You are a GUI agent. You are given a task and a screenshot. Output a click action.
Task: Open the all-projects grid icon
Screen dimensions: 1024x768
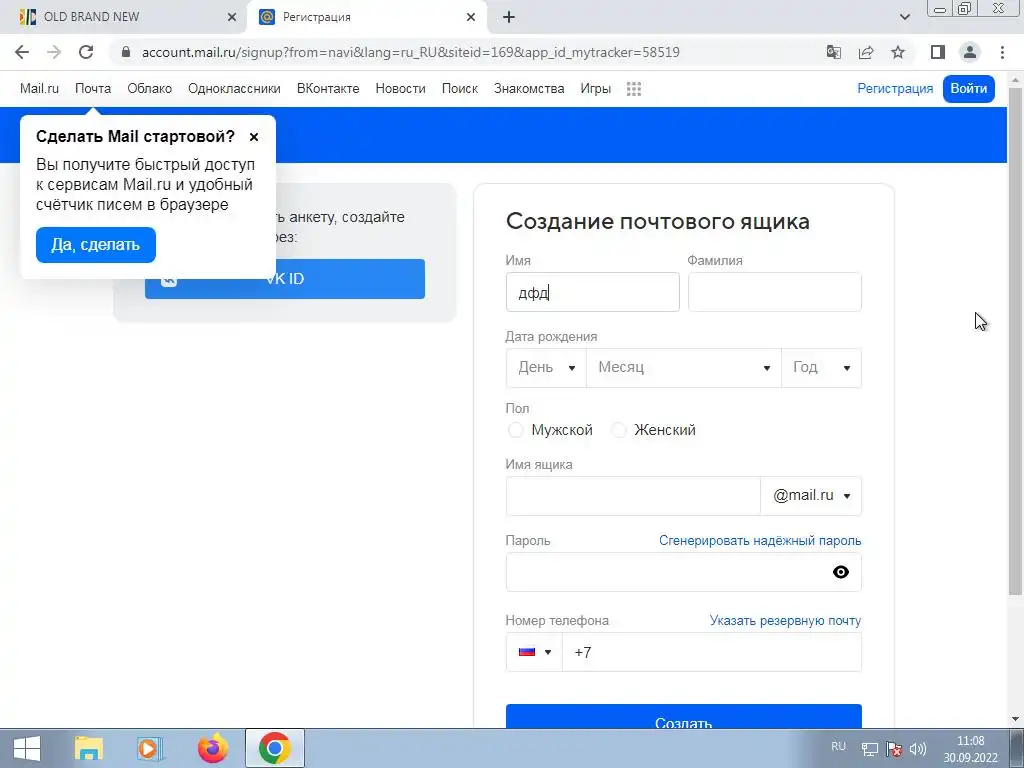[x=633, y=89]
